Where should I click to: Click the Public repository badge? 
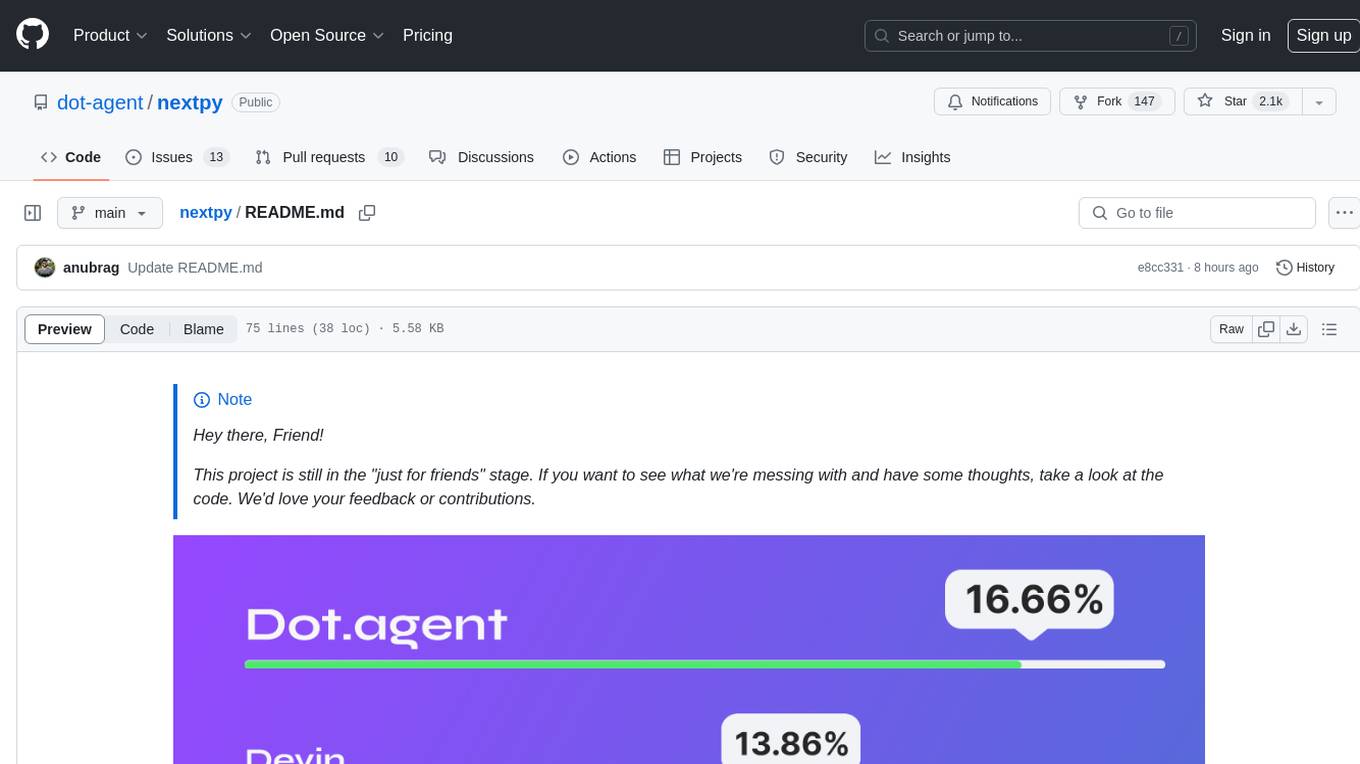coord(255,102)
